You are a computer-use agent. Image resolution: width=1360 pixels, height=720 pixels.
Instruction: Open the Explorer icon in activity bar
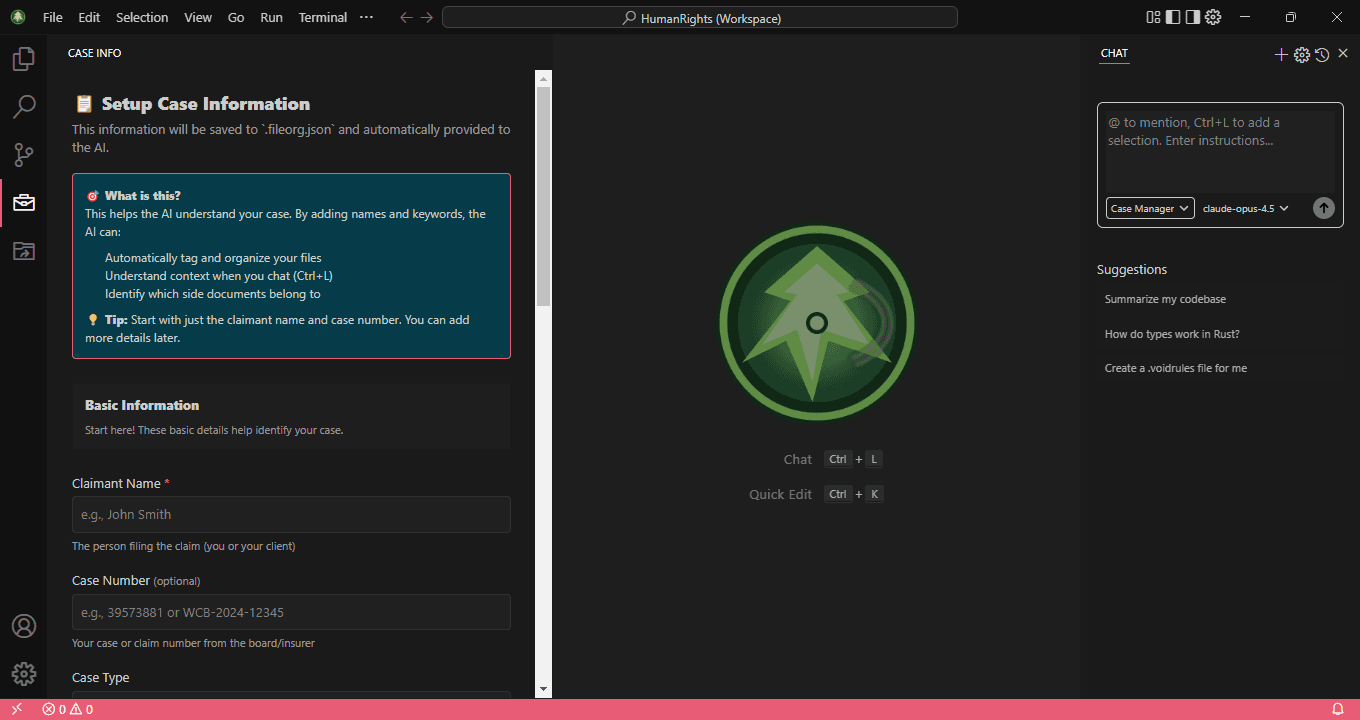click(x=24, y=58)
